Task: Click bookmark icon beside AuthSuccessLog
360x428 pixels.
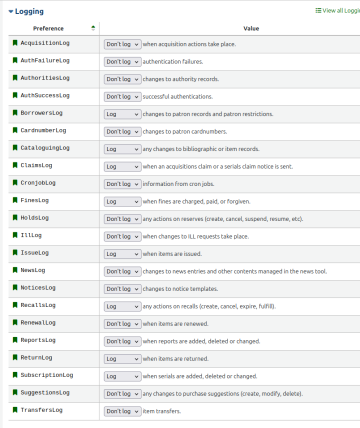Action: tap(15, 95)
